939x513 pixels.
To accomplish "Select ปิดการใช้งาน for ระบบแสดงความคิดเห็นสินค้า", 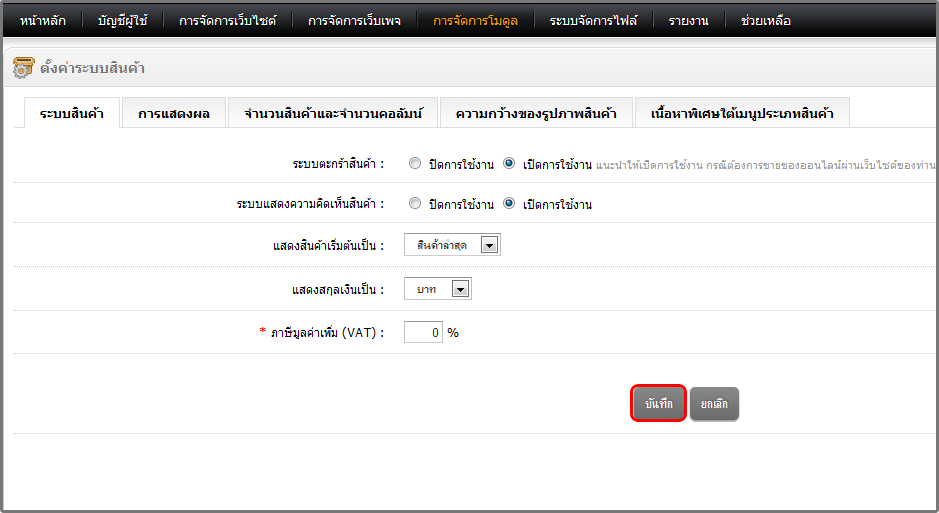I will (415, 204).
